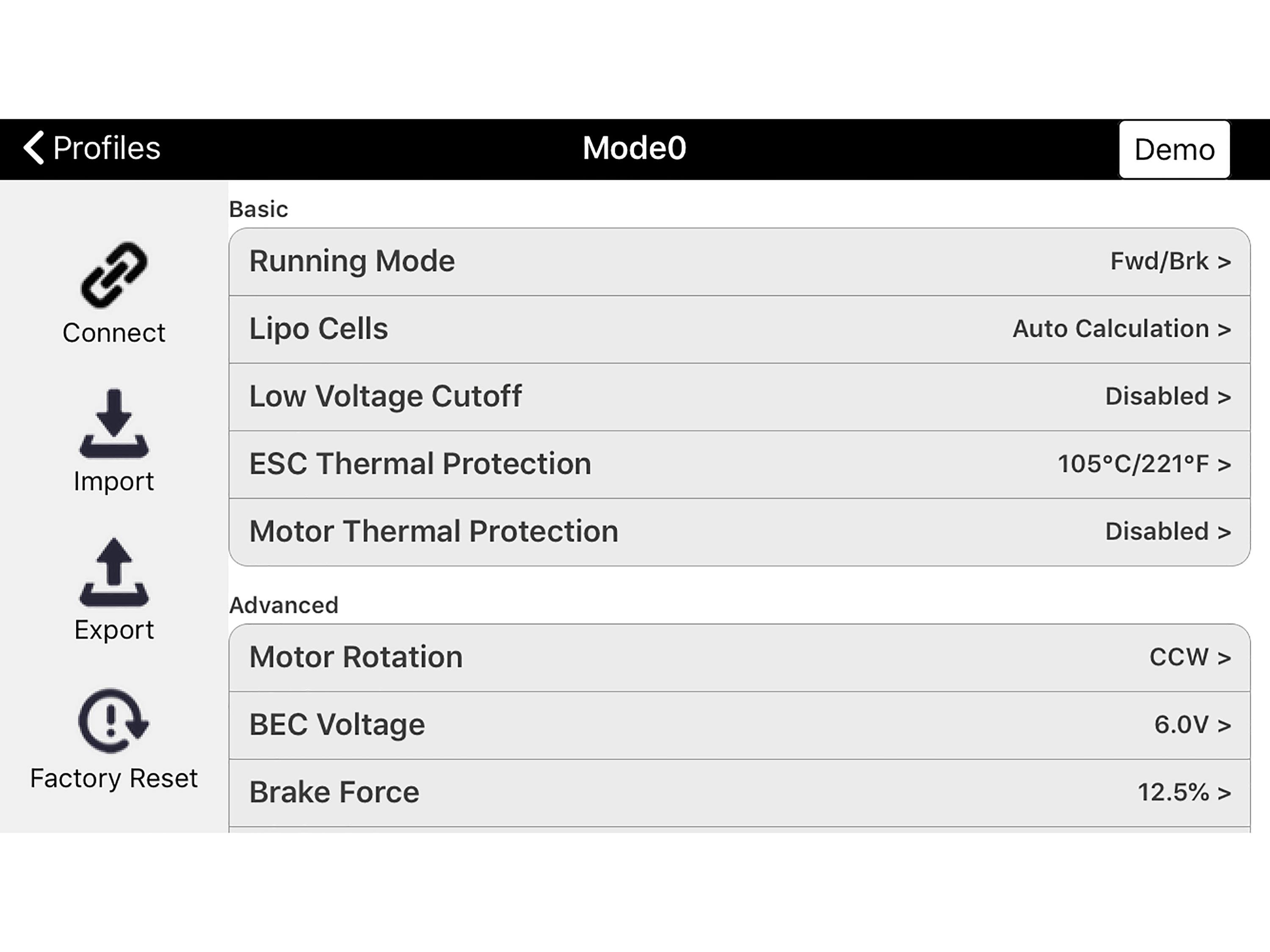The image size is (1270, 952).
Task: Tap the Export label in sidebar
Action: click(114, 630)
